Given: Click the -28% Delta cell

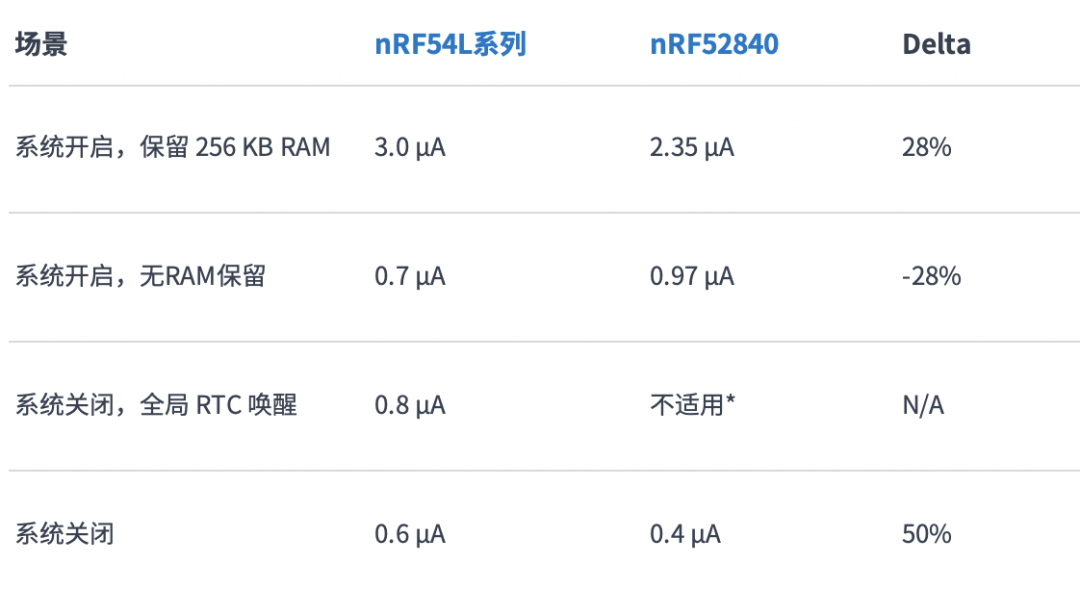Looking at the screenshot, I should point(931,276).
